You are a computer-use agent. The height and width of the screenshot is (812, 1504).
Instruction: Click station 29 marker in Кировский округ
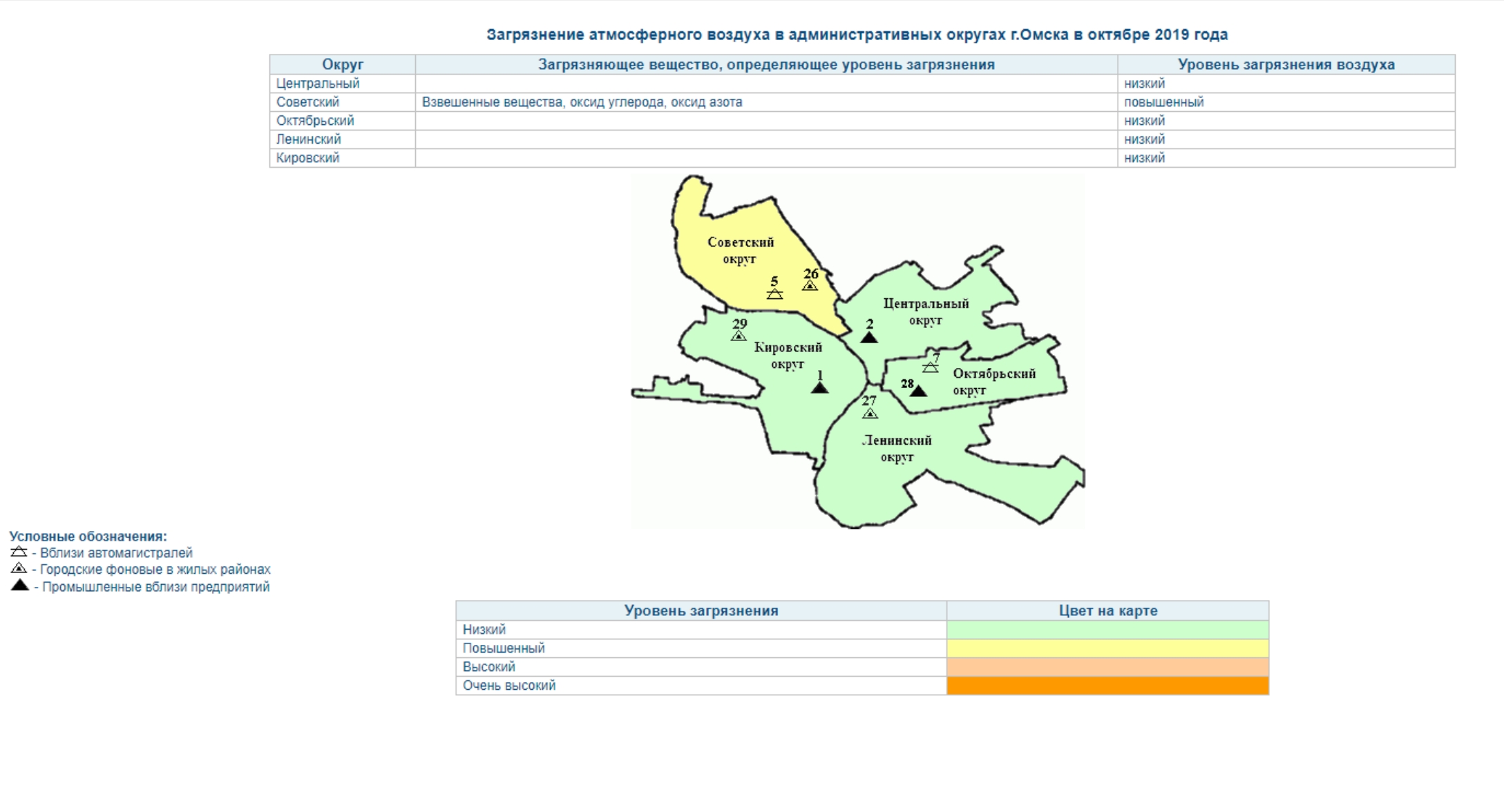(739, 336)
